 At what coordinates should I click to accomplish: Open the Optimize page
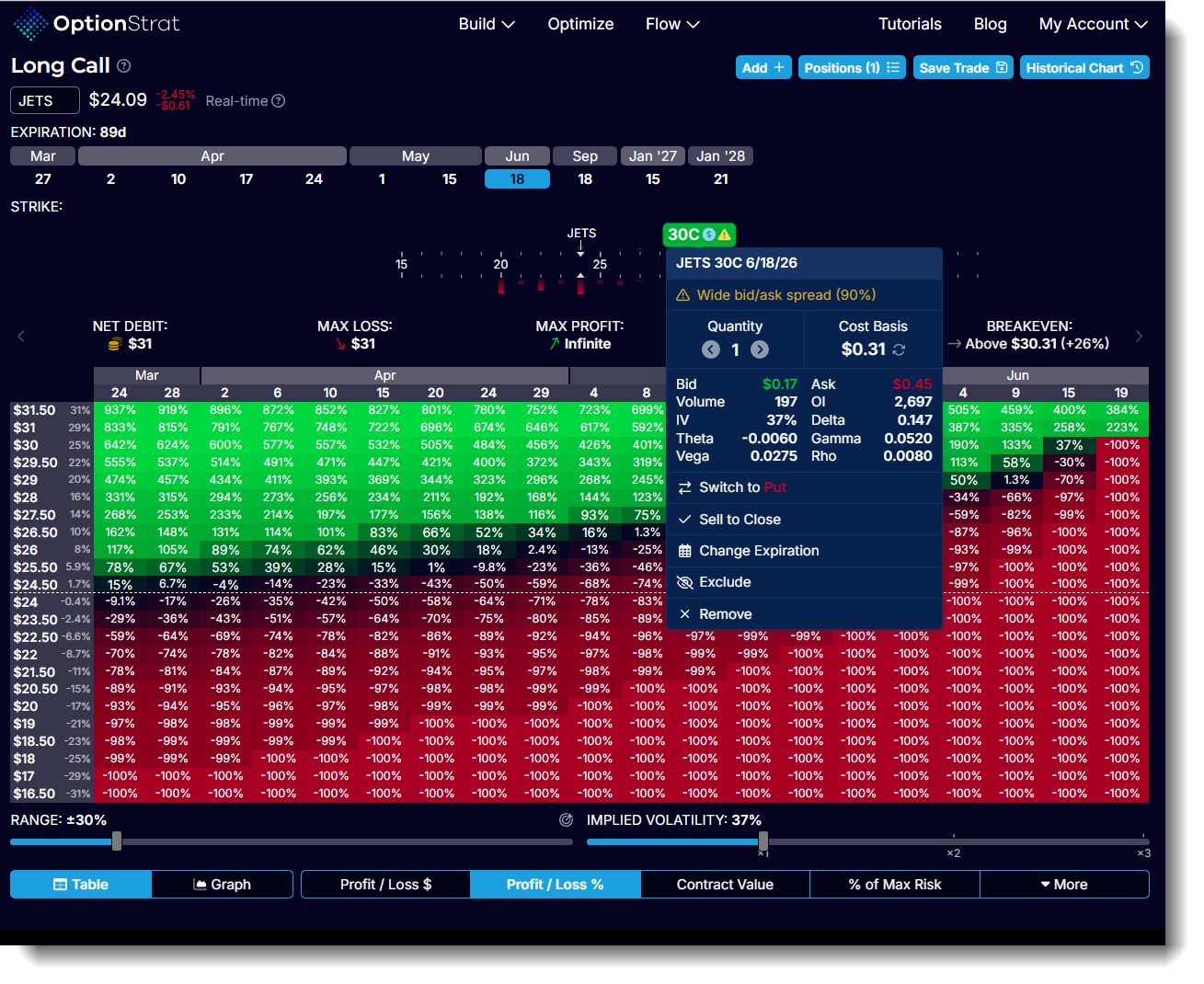point(580,24)
